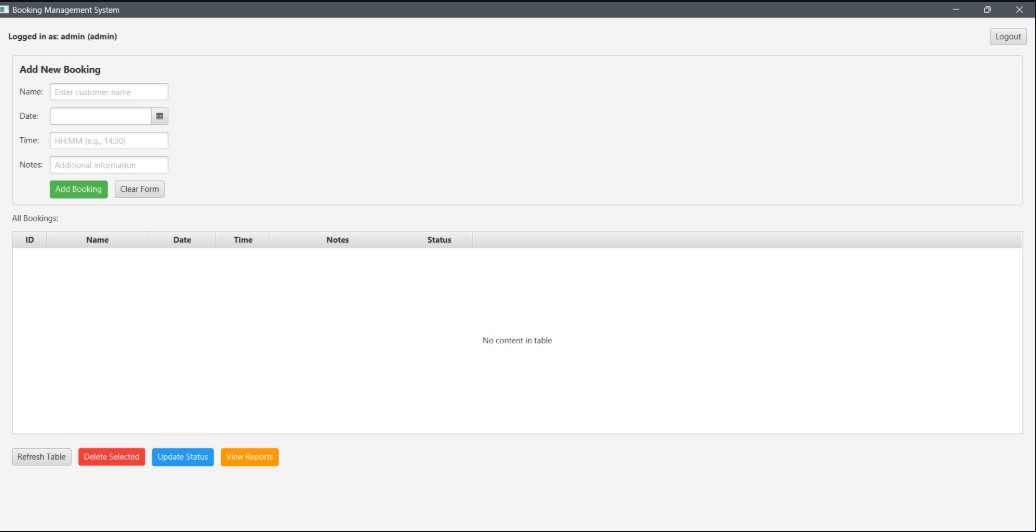This screenshot has height=532, width=1036.
Task: Click the 'Logged in as: admin (admin)' label
Action: pyautogui.click(x=63, y=37)
